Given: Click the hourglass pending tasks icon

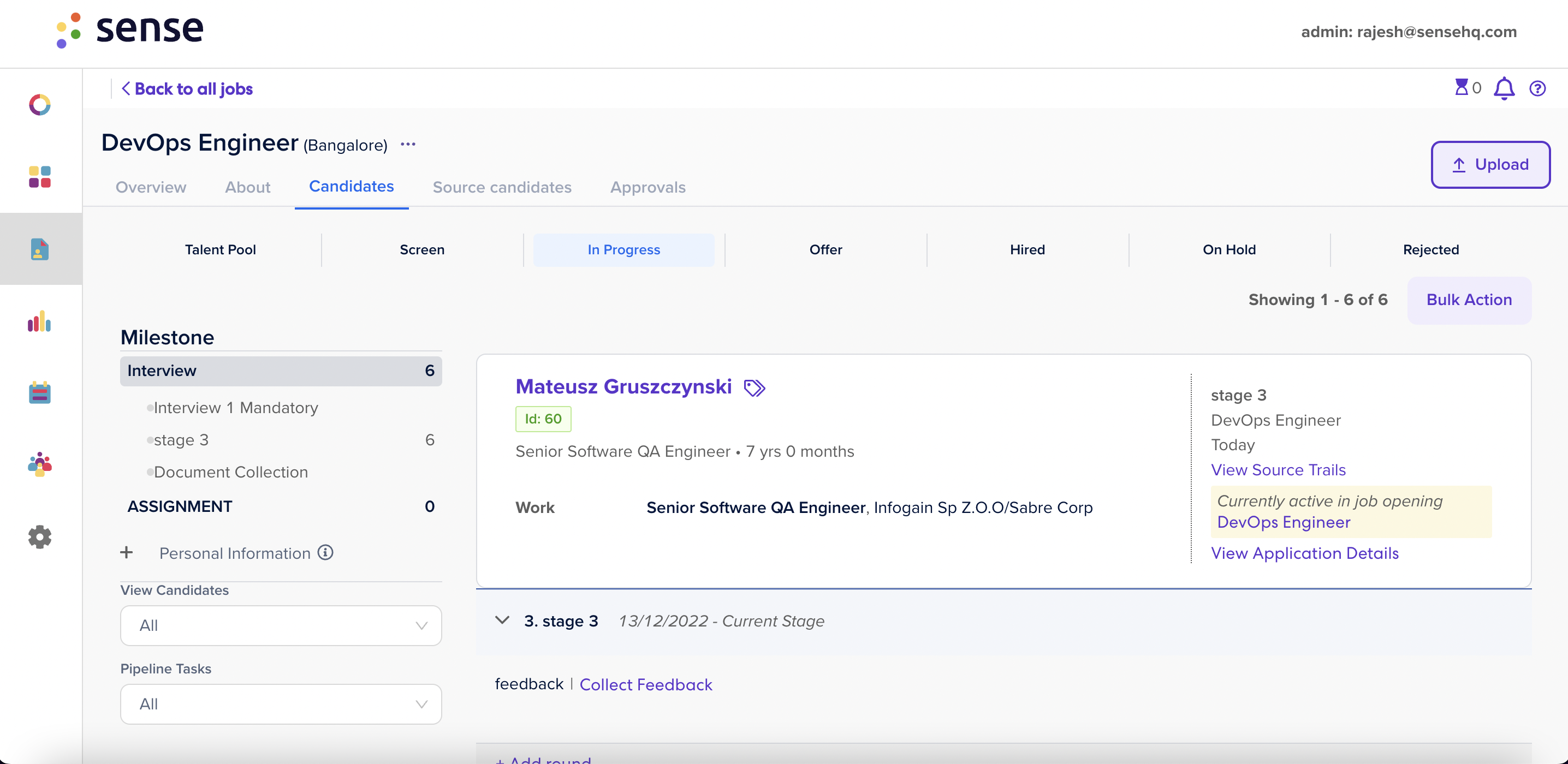Looking at the screenshot, I should click(1461, 88).
